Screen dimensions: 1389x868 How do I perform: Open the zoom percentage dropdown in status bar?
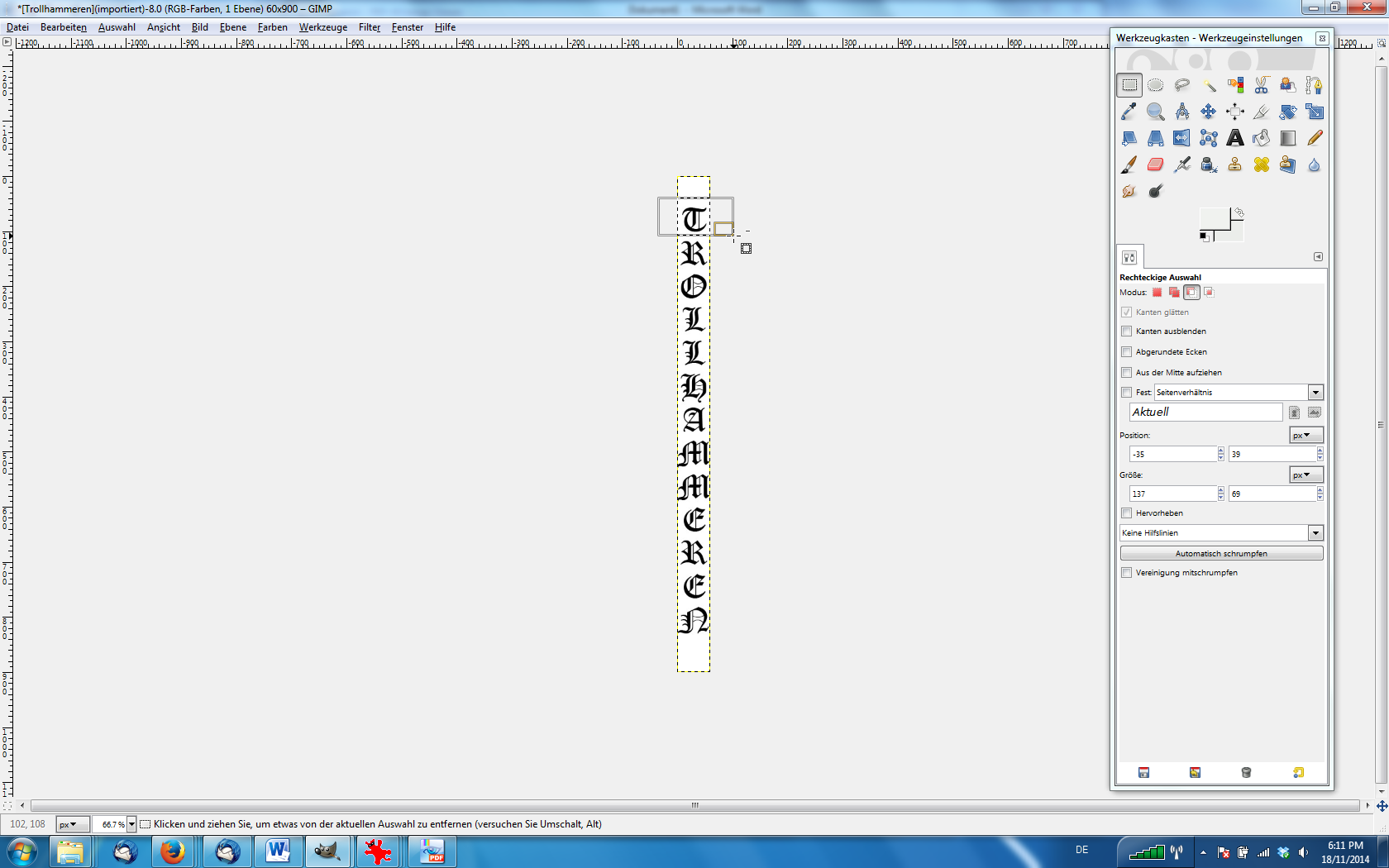click(131, 824)
